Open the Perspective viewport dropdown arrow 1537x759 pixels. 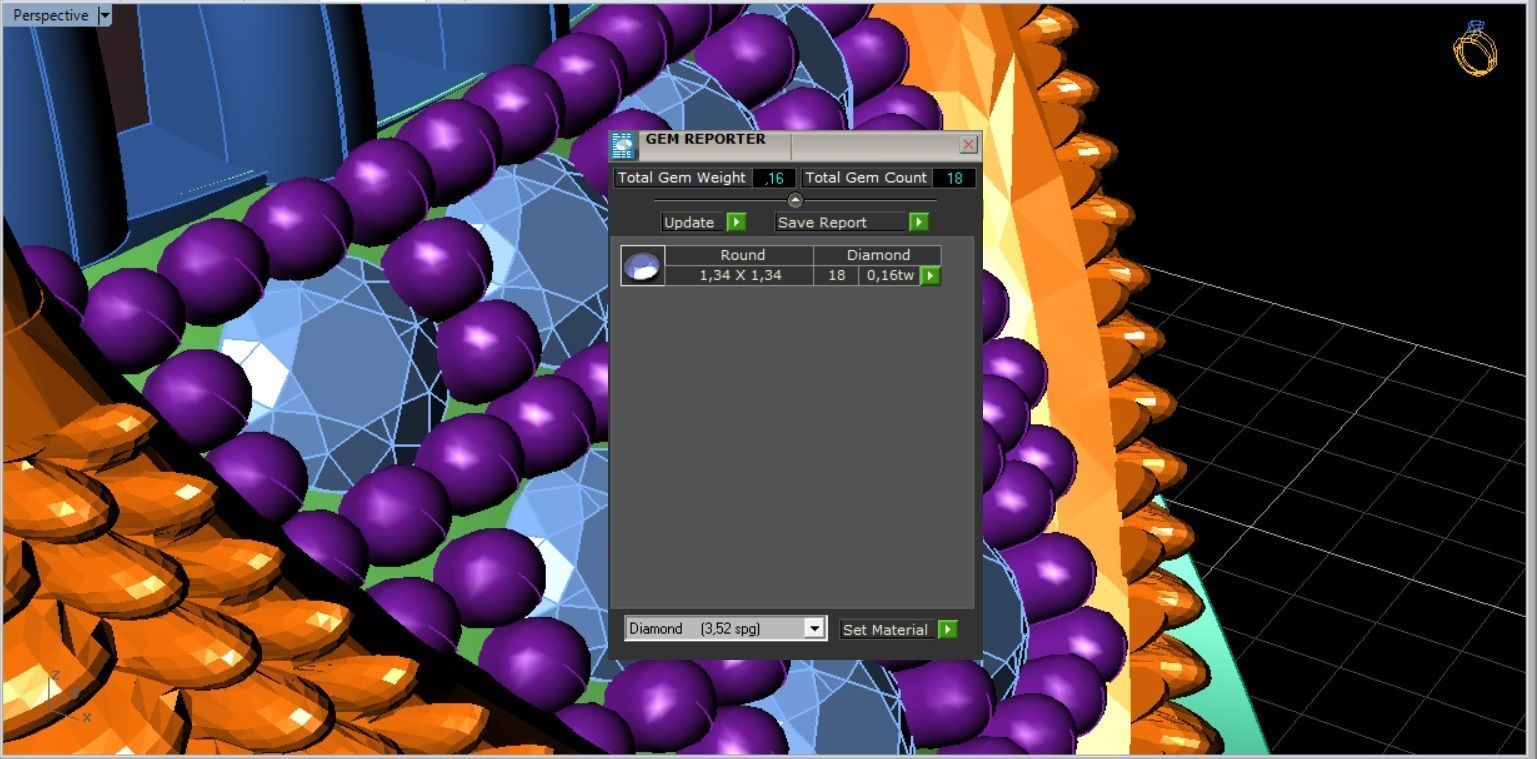click(x=105, y=15)
